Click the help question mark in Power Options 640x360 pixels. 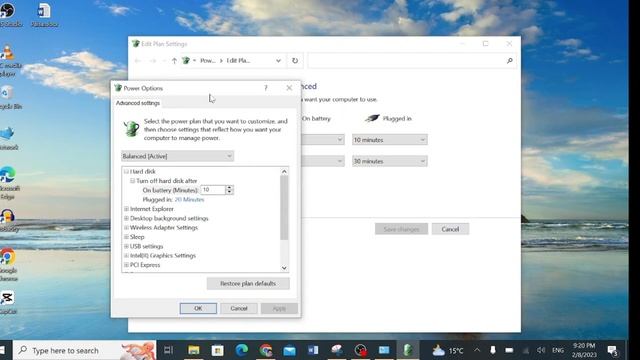(x=266, y=88)
